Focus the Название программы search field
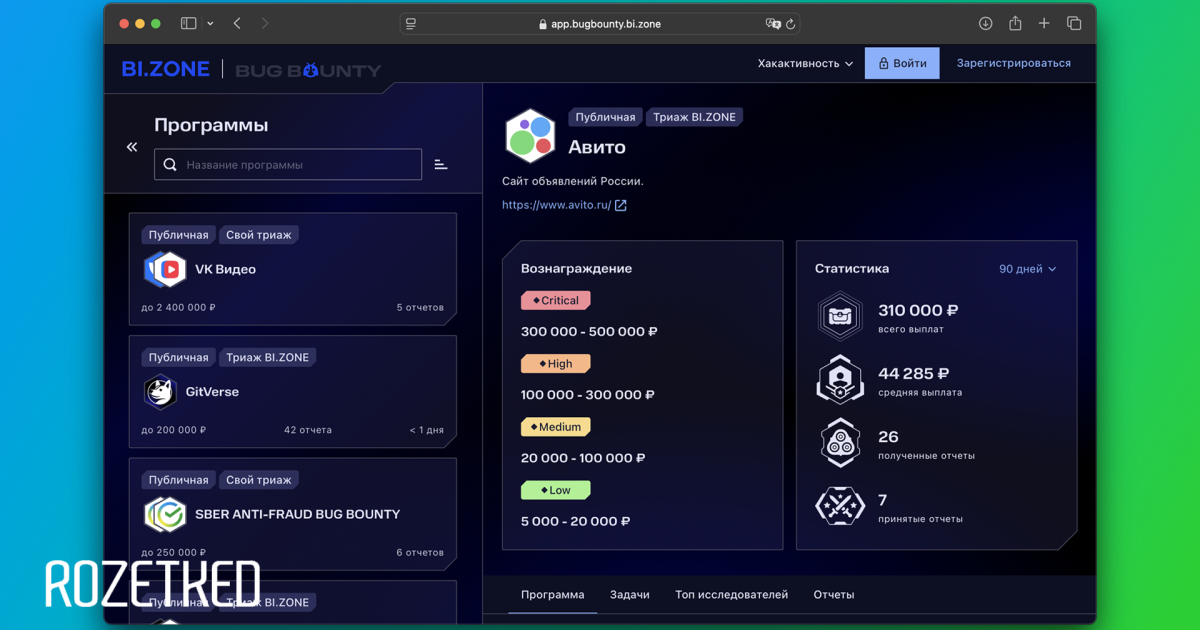The height and width of the screenshot is (630, 1200). (288, 165)
